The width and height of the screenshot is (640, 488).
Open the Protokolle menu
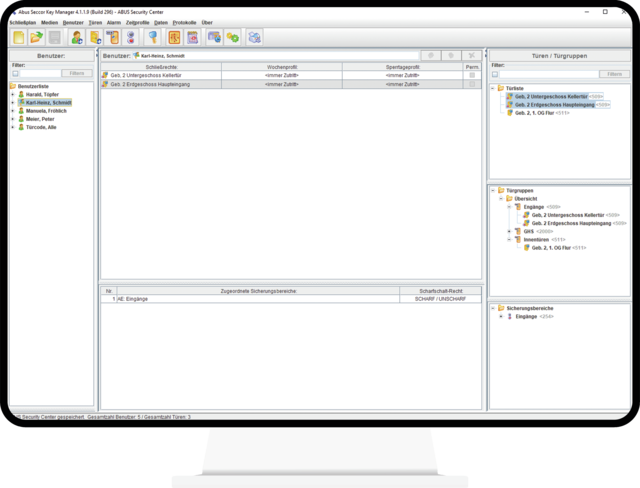pyautogui.click(x=184, y=22)
